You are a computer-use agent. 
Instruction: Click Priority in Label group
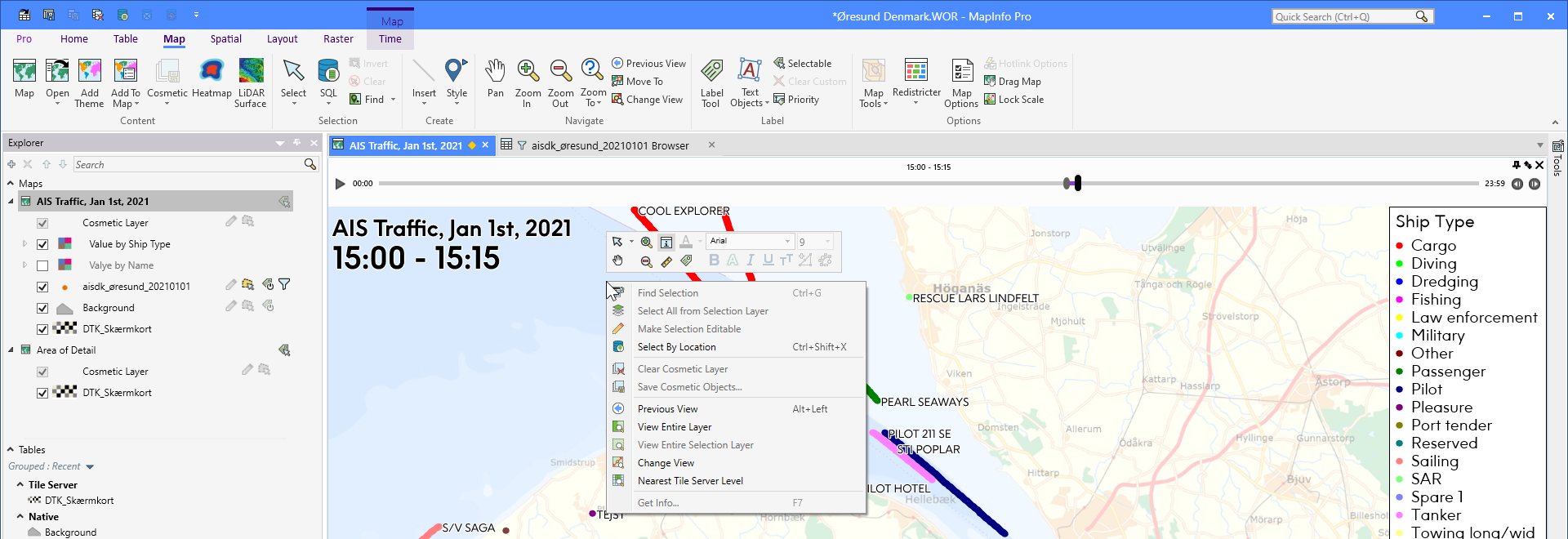coord(796,100)
